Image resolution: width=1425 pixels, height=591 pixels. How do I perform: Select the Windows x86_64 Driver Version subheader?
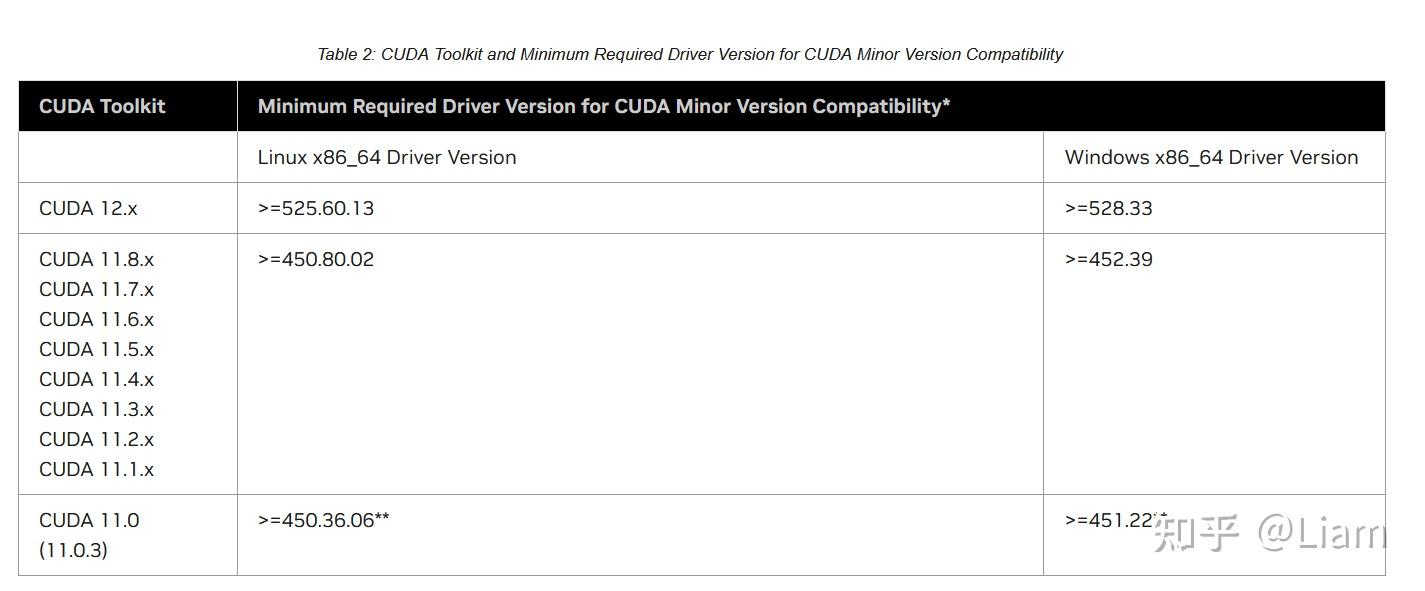[1211, 157]
